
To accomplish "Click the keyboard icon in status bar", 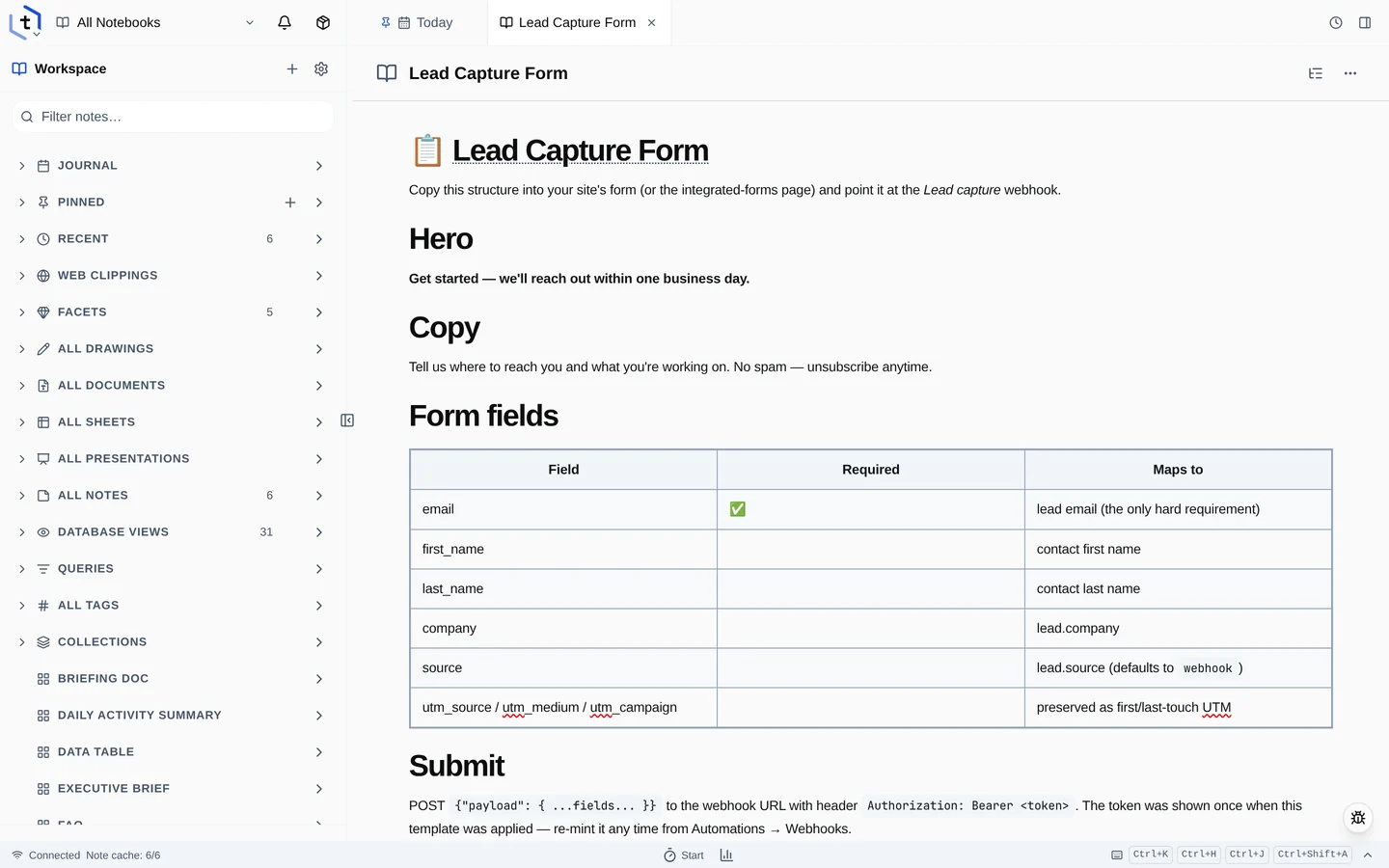I will 1117,855.
